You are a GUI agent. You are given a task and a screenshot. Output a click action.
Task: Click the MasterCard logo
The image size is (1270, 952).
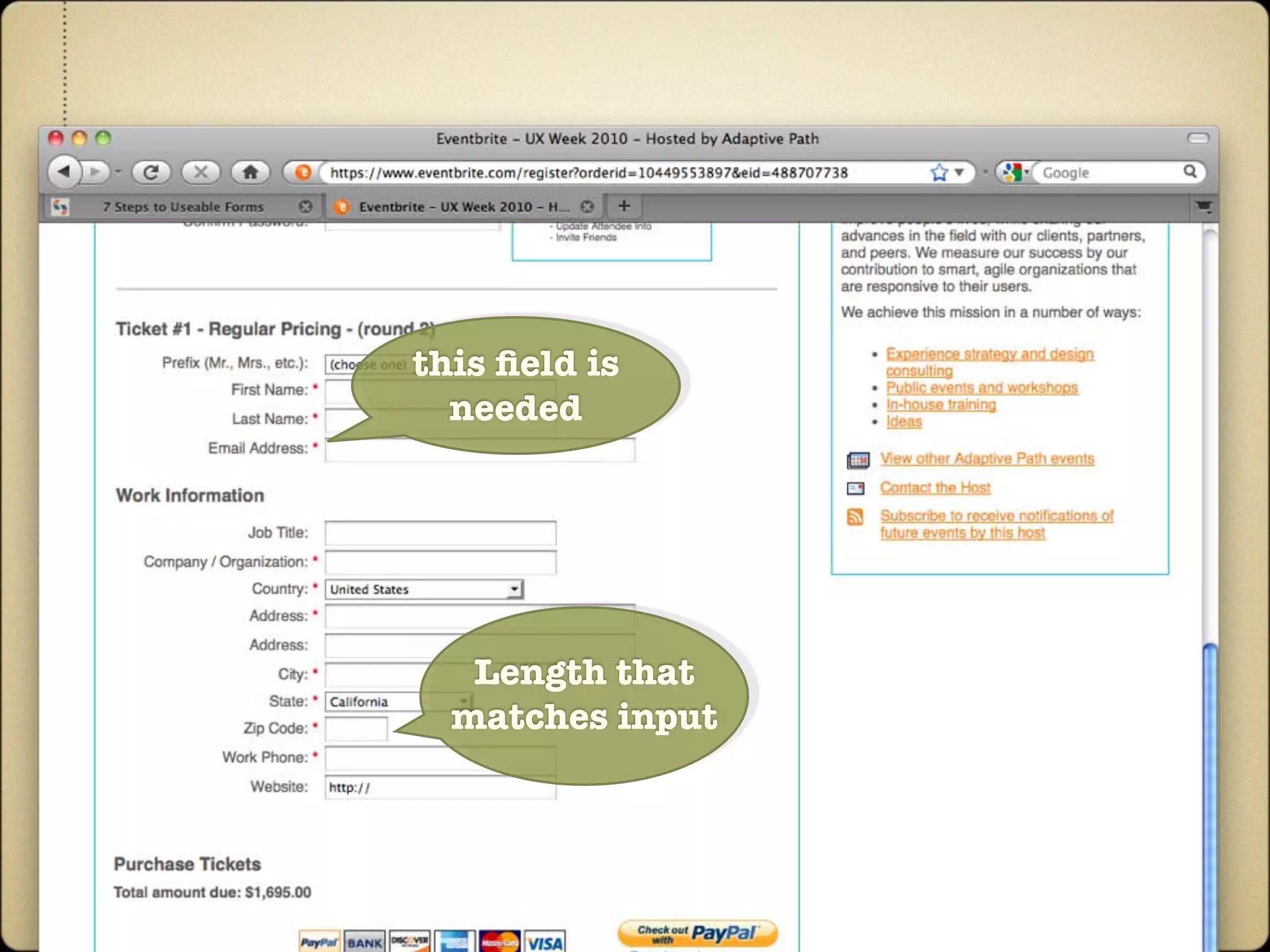point(500,942)
